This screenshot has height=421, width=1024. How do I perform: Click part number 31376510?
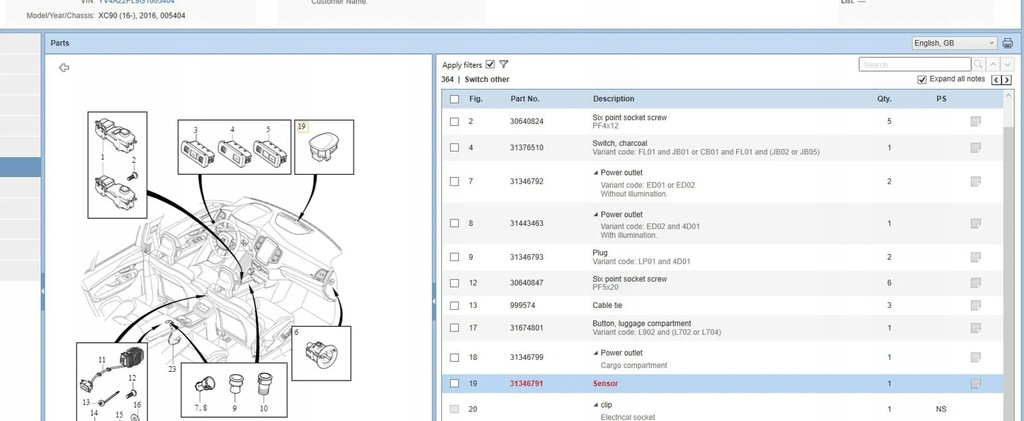coord(526,148)
